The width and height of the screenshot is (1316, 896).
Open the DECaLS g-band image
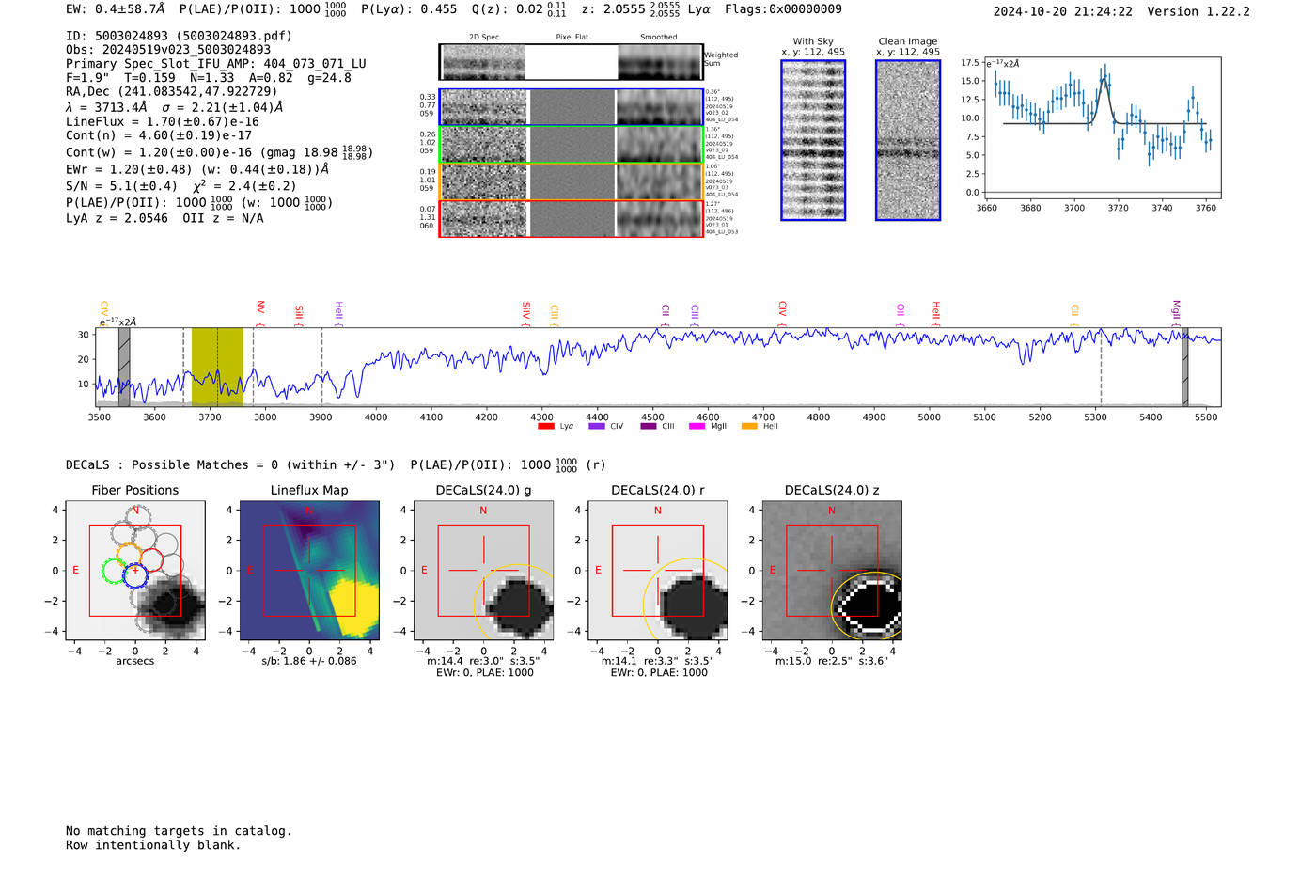[x=483, y=571]
